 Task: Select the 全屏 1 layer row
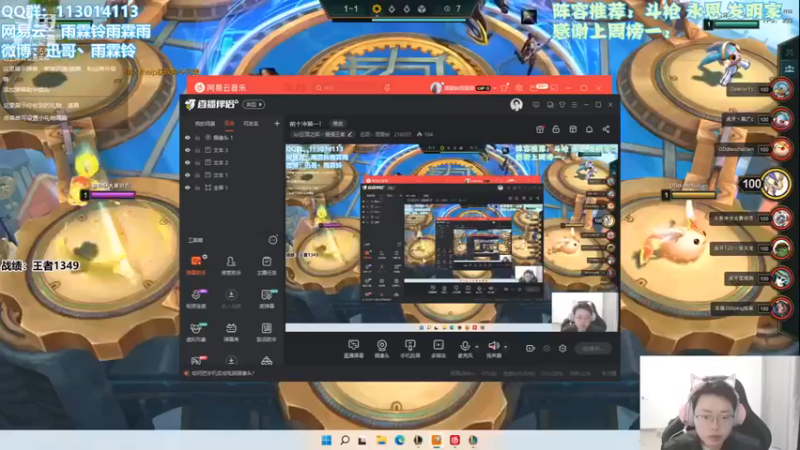231,188
